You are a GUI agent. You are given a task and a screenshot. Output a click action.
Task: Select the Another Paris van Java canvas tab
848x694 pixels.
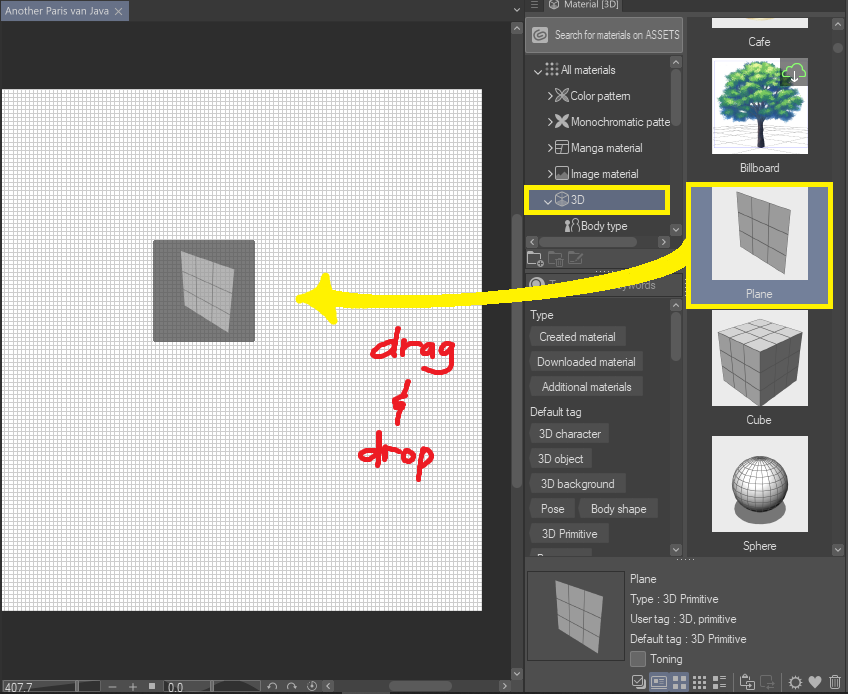click(x=55, y=12)
